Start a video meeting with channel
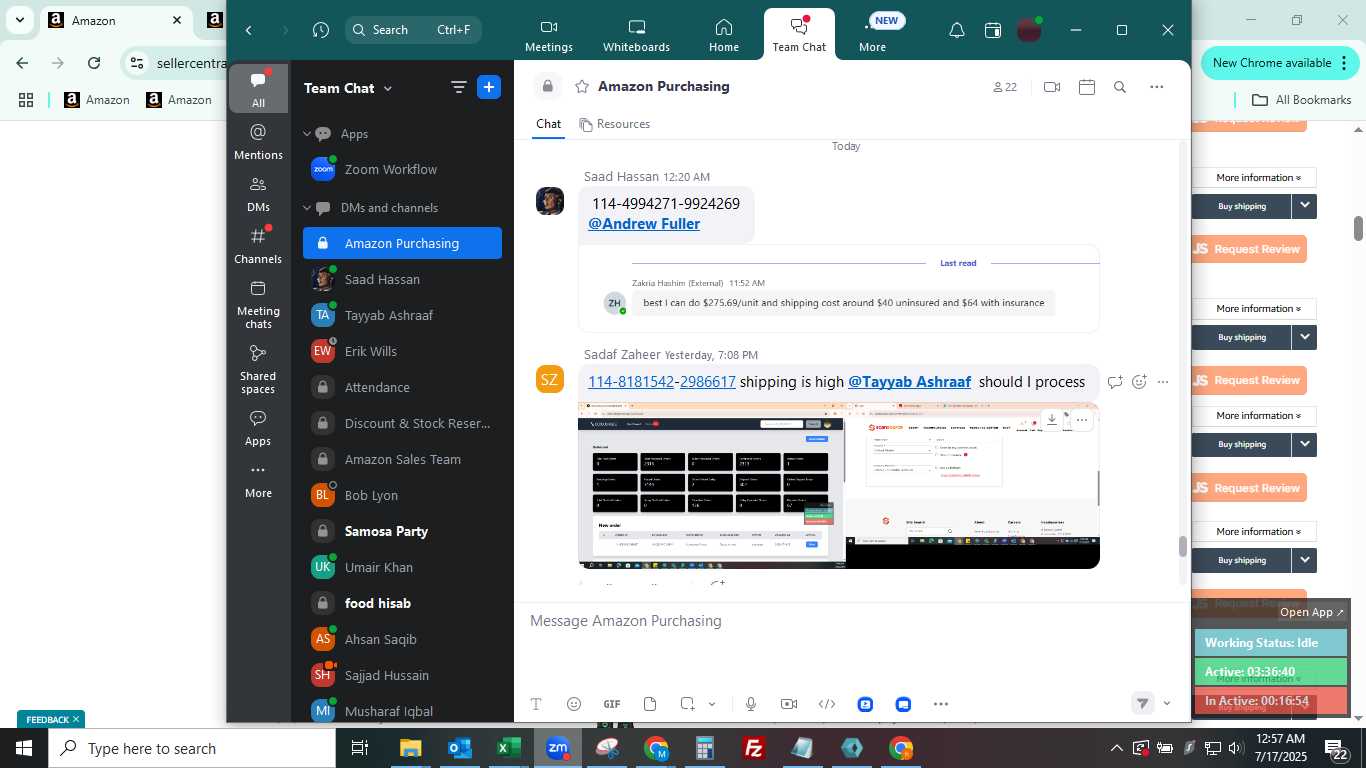 1052,87
